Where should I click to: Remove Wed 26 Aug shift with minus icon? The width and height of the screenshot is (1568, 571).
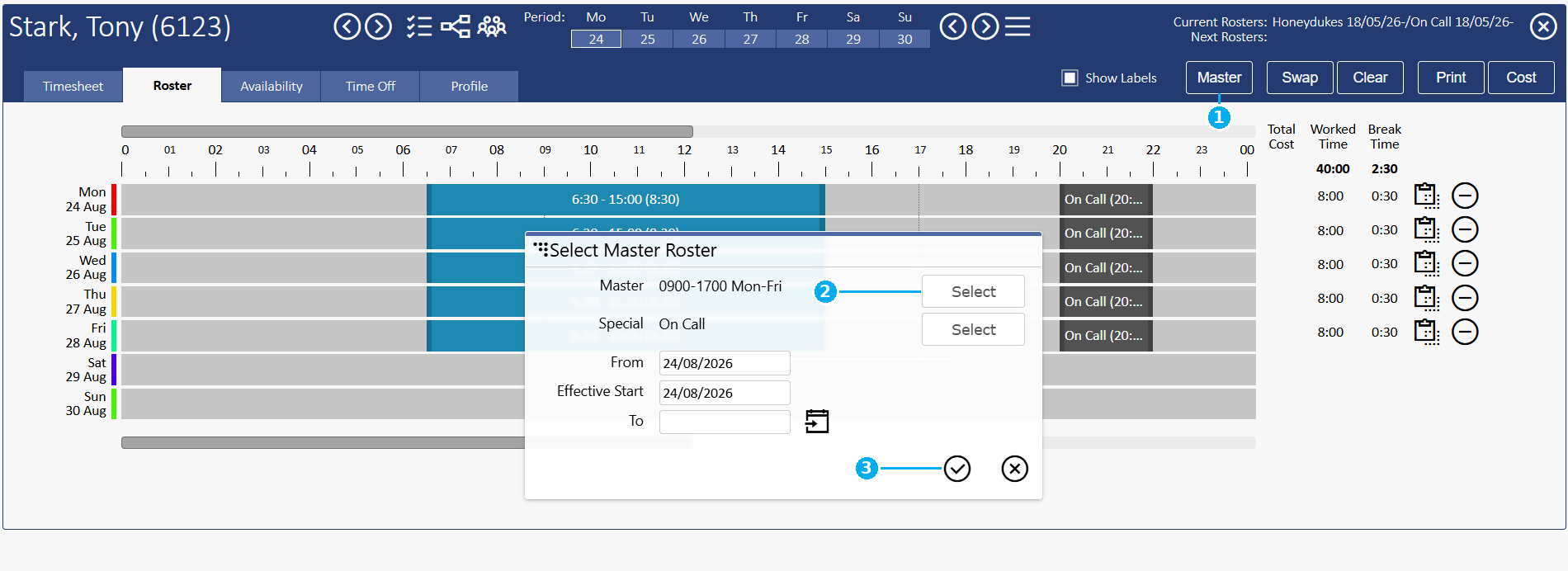tap(1465, 264)
